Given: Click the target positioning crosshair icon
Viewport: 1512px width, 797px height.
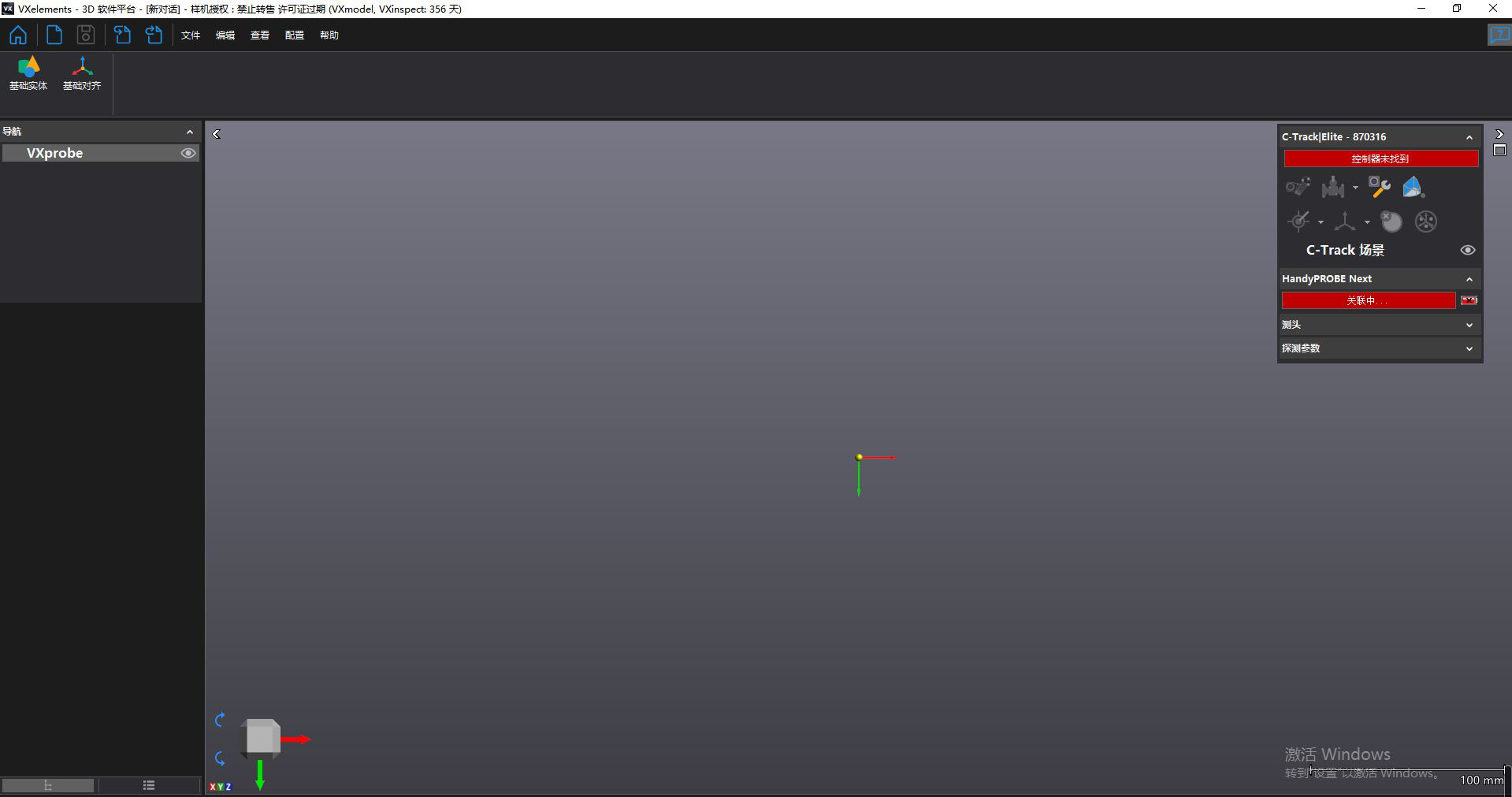Looking at the screenshot, I should (1299, 222).
